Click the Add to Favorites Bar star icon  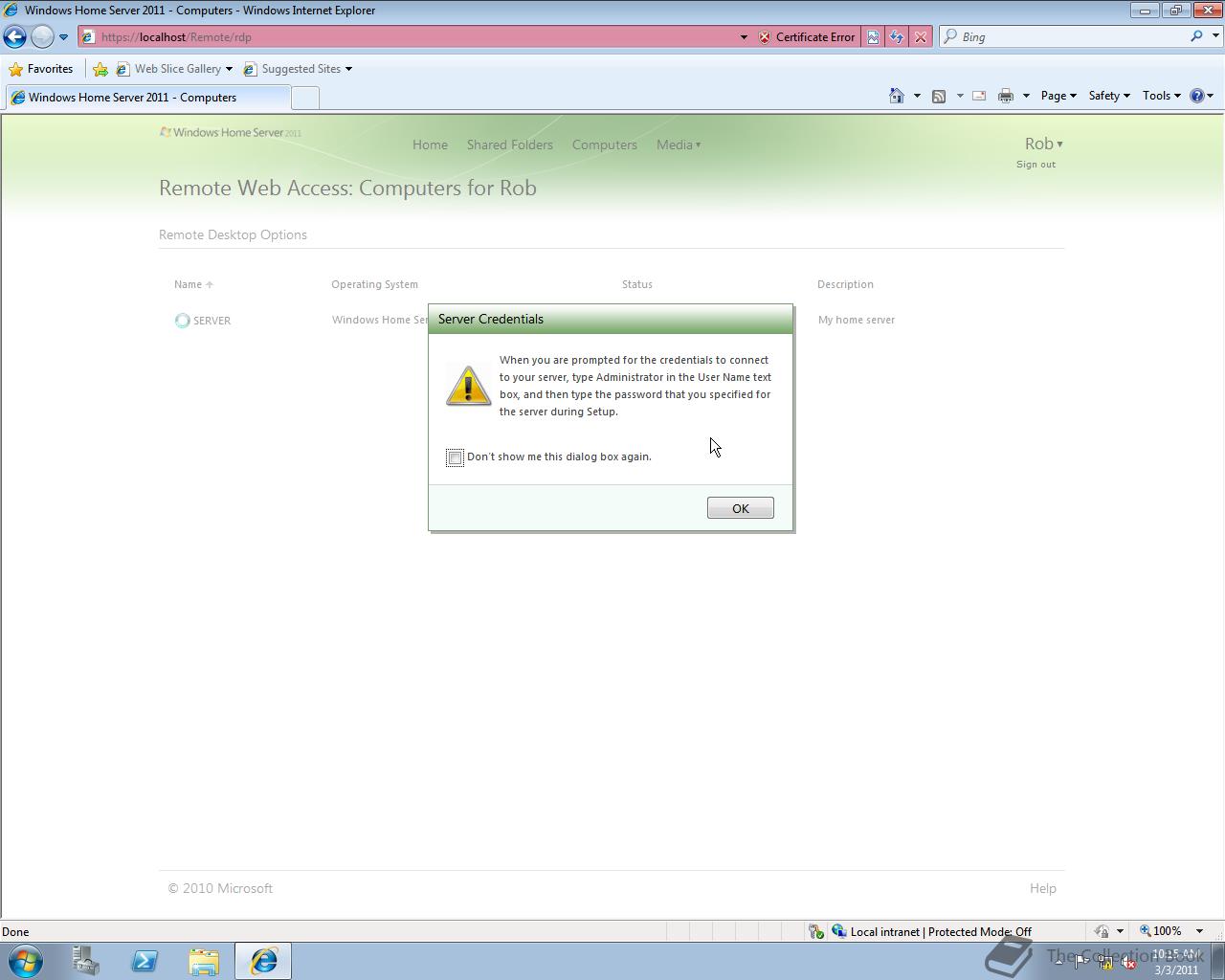[100, 69]
